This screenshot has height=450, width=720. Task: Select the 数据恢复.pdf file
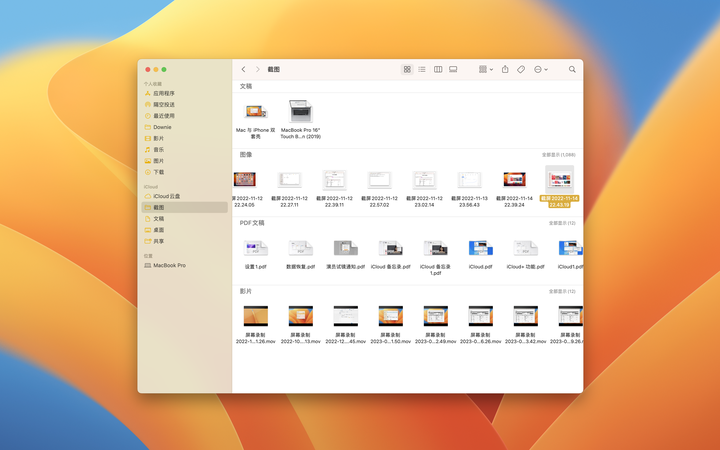(300, 254)
